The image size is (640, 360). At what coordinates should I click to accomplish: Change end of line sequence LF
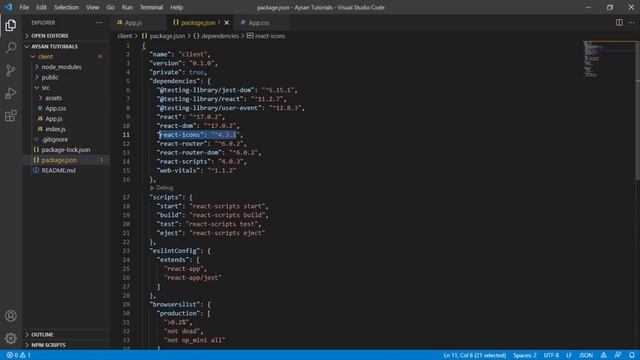tap(569, 355)
